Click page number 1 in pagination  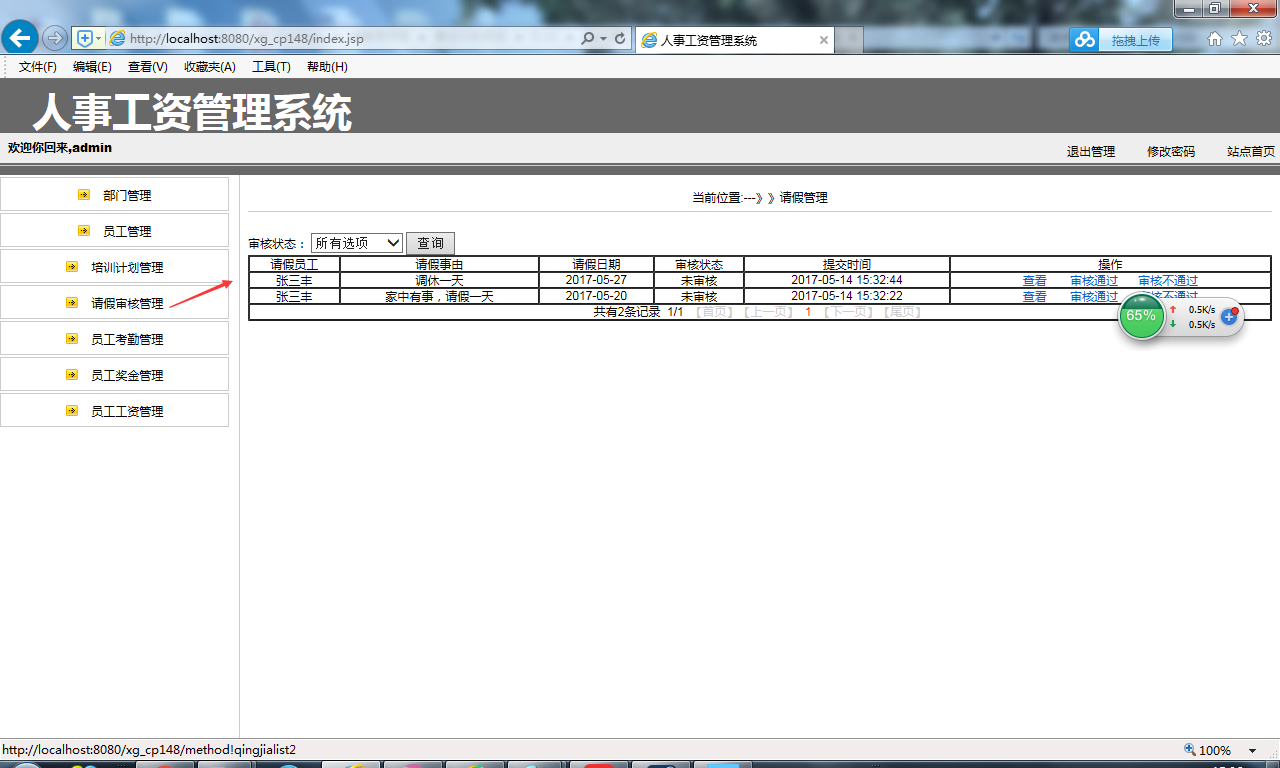click(x=808, y=312)
